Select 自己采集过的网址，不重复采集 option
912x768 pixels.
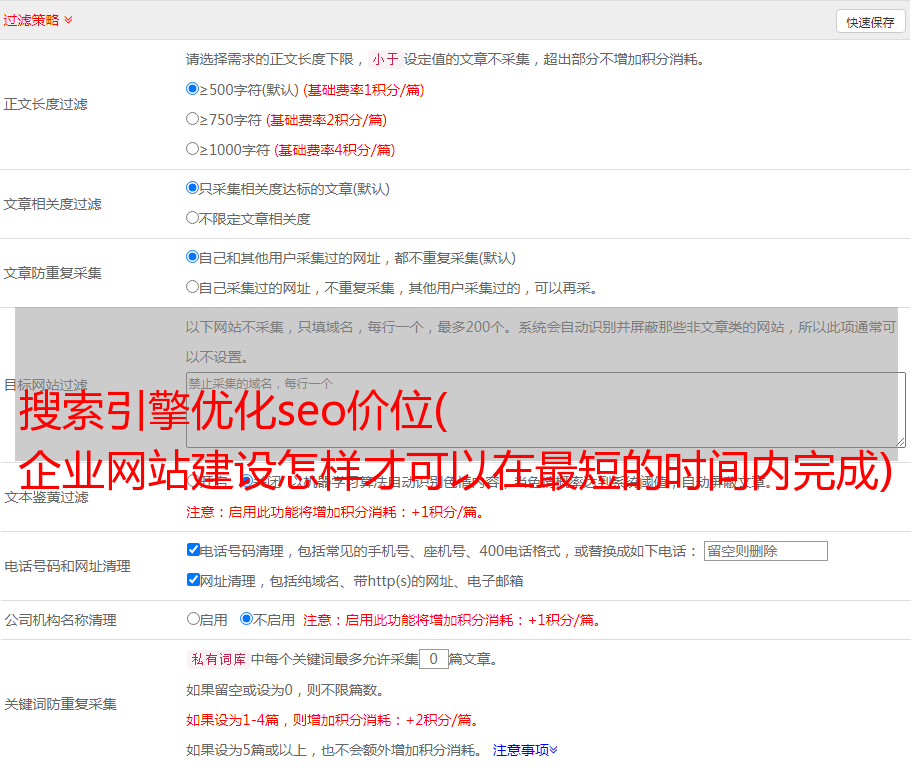pos(192,287)
